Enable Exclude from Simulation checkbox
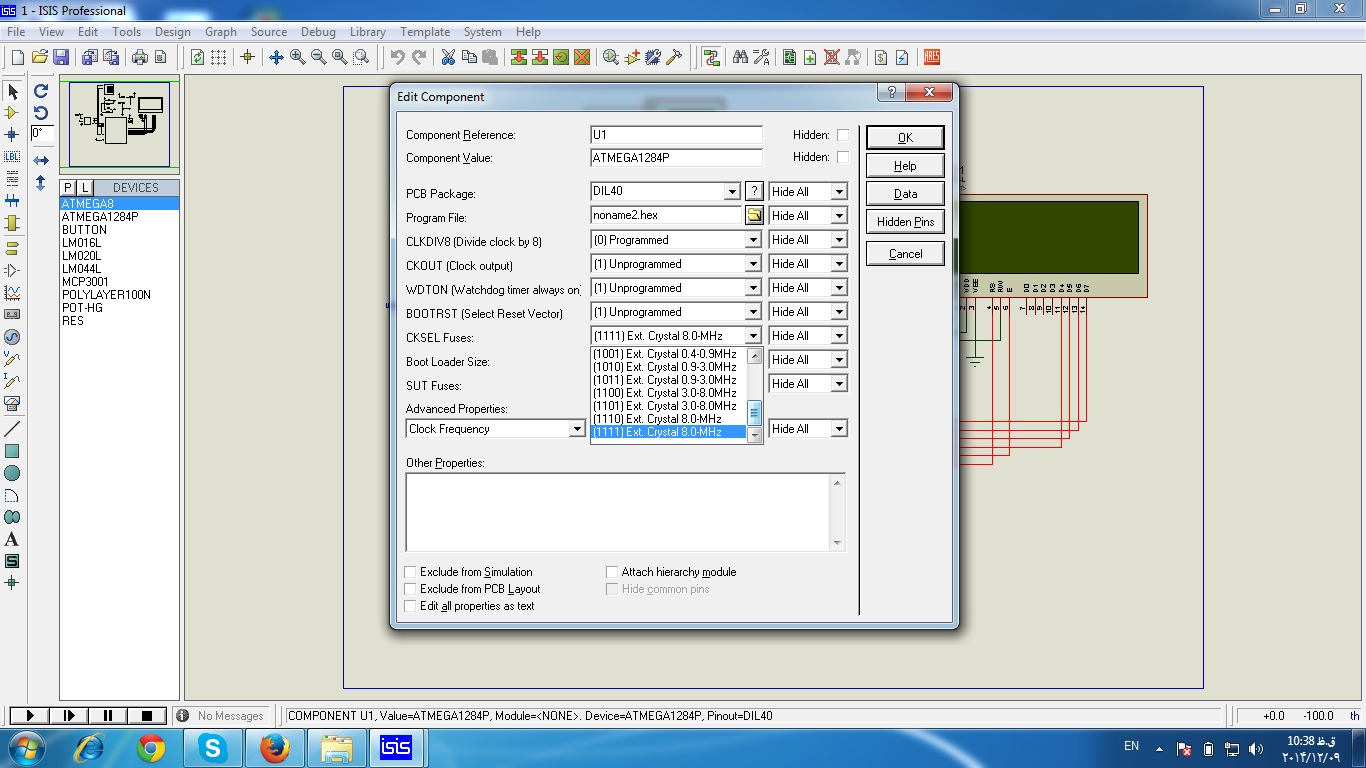Image resolution: width=1366 pixels, height=768 pixels. coord(410,572)
